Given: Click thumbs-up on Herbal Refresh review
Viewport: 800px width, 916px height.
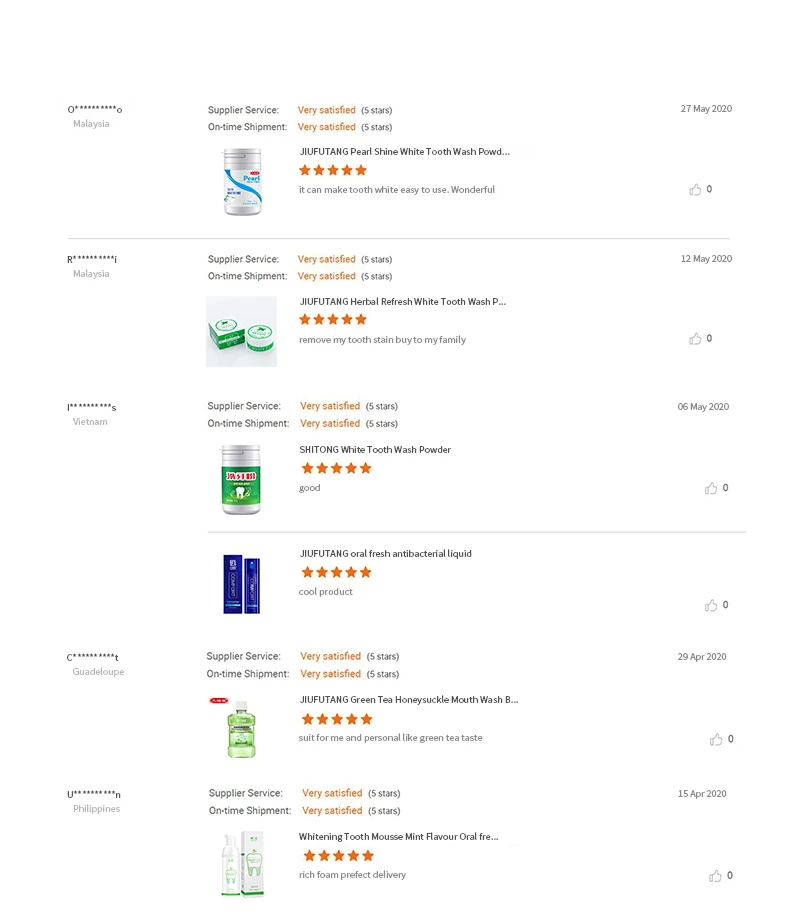Looking at the screenshot, I should (x=695, y=339).
